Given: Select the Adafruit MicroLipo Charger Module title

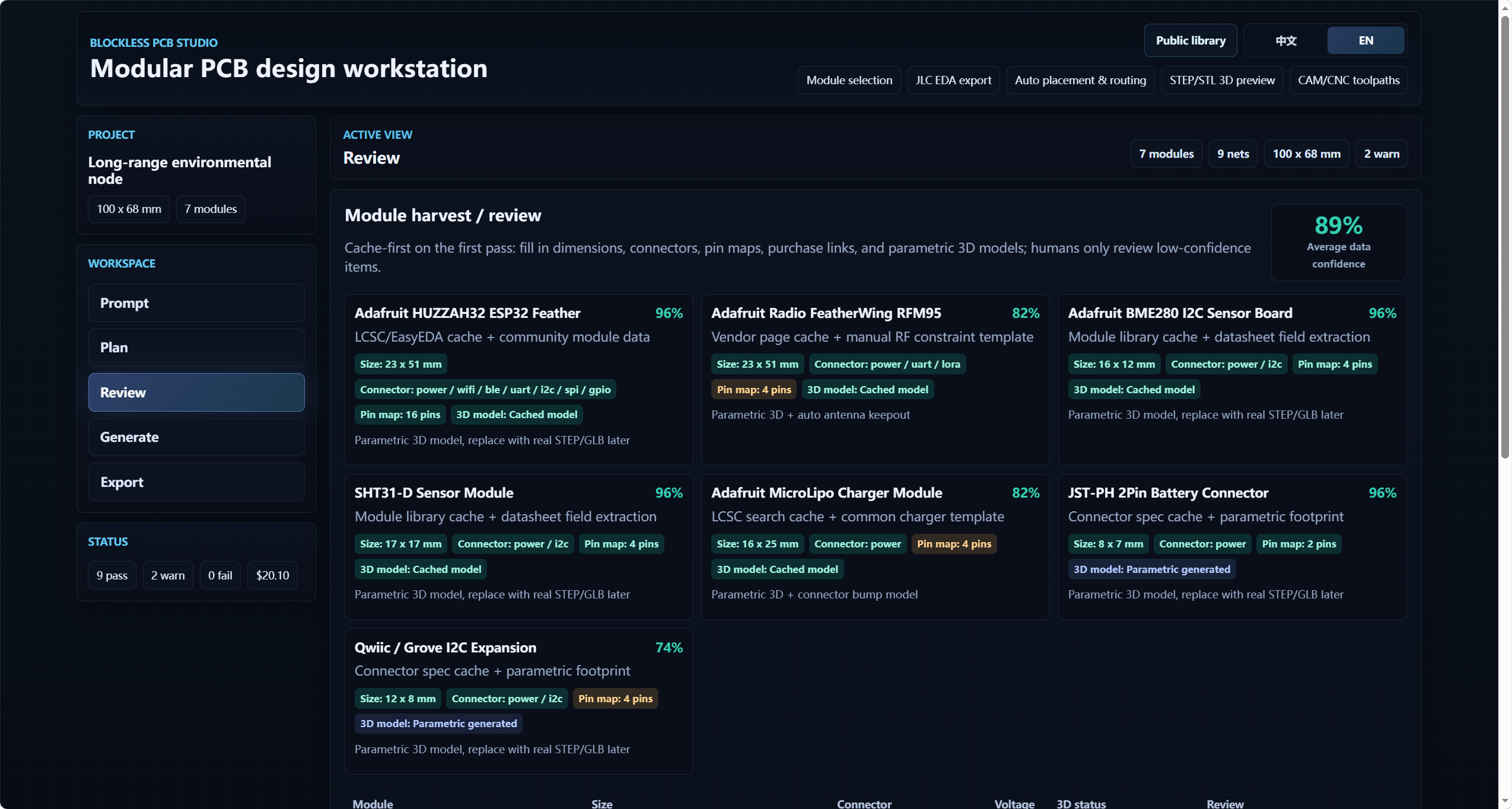Looking at the screenshot, I should pyautogui.click(x=826, y=493).
